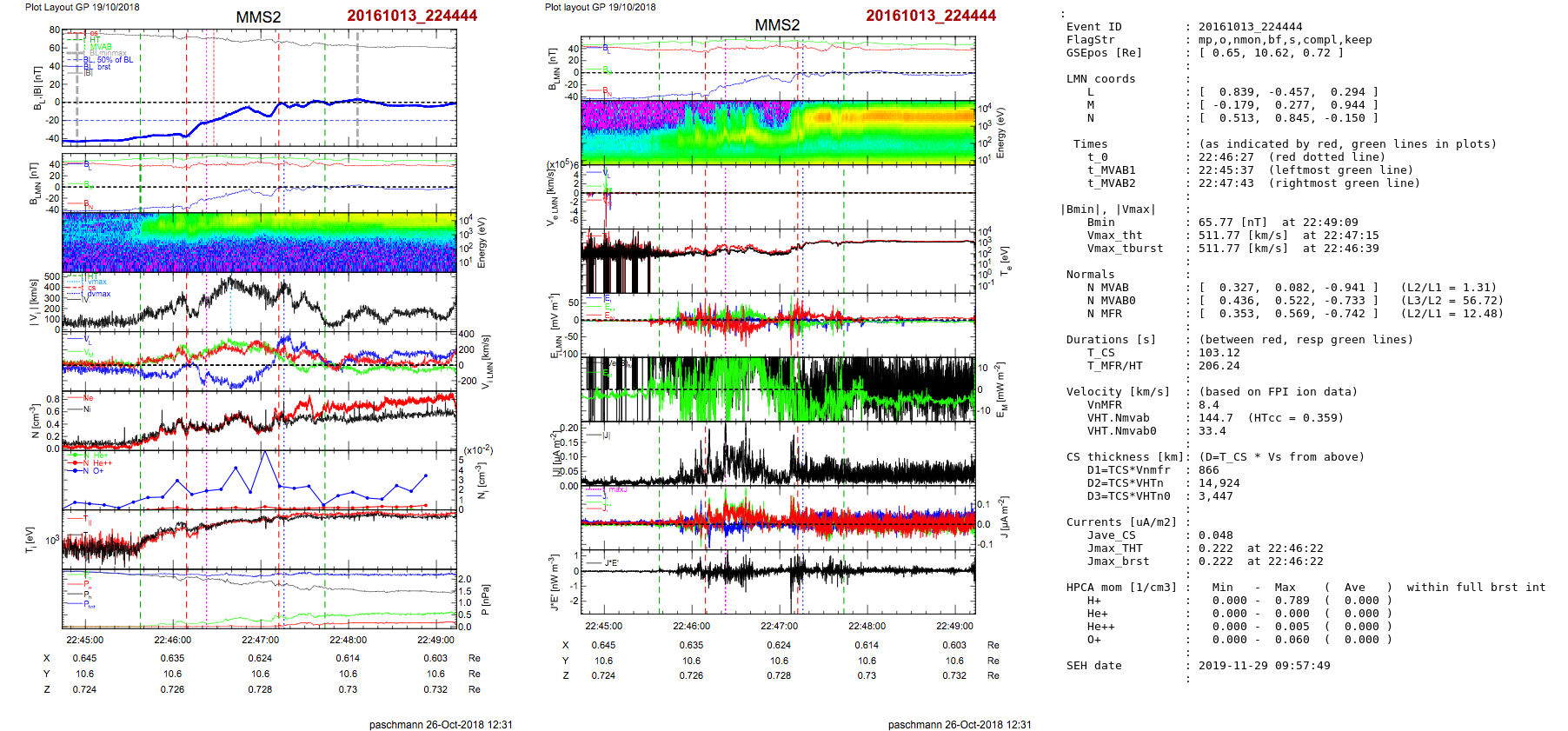
Task: Click the 'Vmax_tburst' label
Action: (x=1125, y=249)
